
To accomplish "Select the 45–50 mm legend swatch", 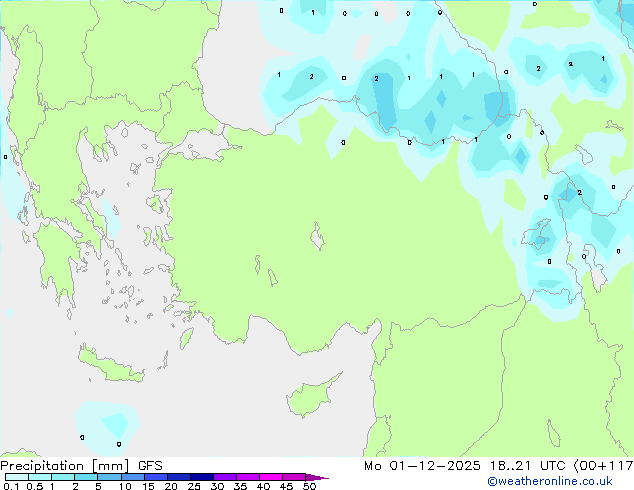I will (294, 477).
